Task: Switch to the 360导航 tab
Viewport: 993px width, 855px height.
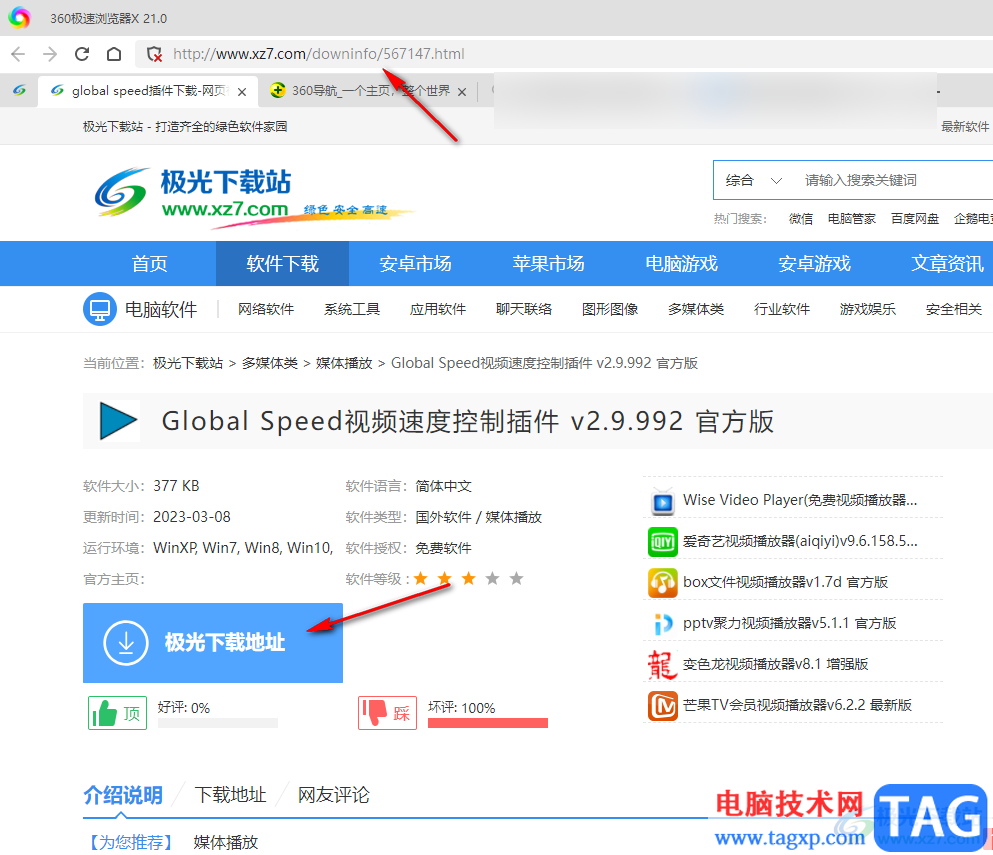Action: [368, 91]
